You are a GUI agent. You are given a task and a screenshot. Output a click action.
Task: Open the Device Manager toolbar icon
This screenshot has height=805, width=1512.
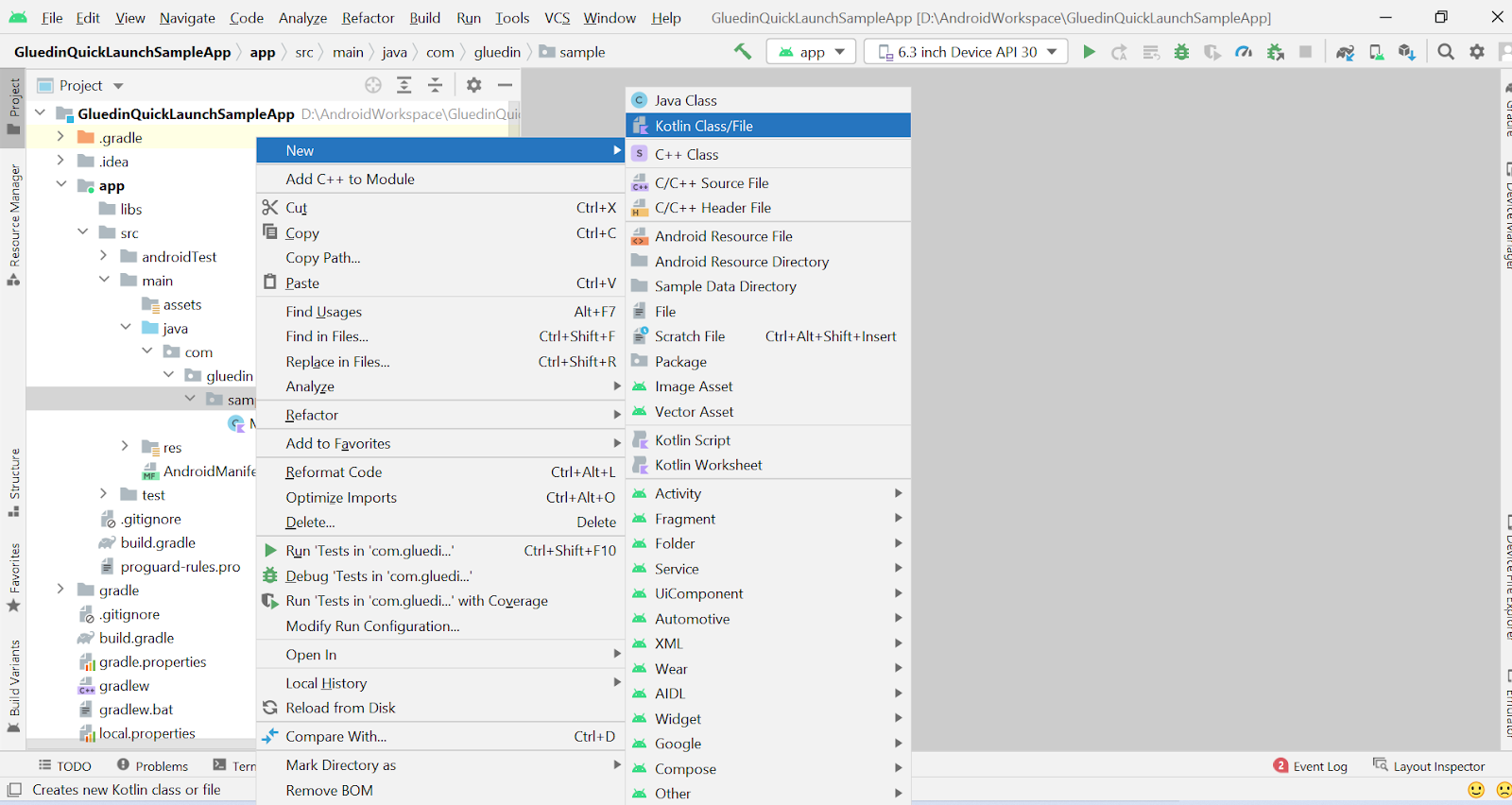pos(1377,52)
